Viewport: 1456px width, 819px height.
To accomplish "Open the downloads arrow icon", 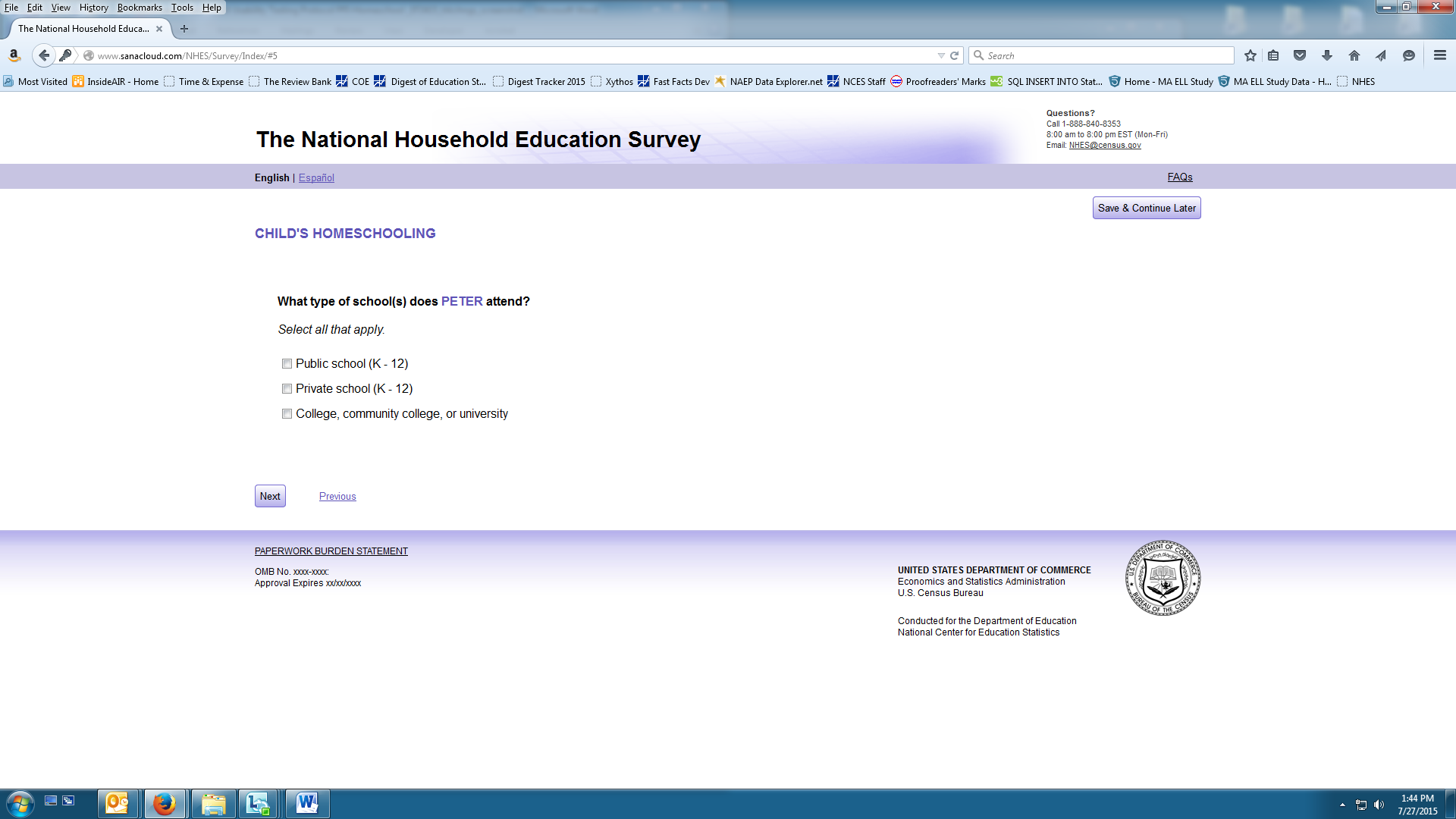I will pos(1326,55).
